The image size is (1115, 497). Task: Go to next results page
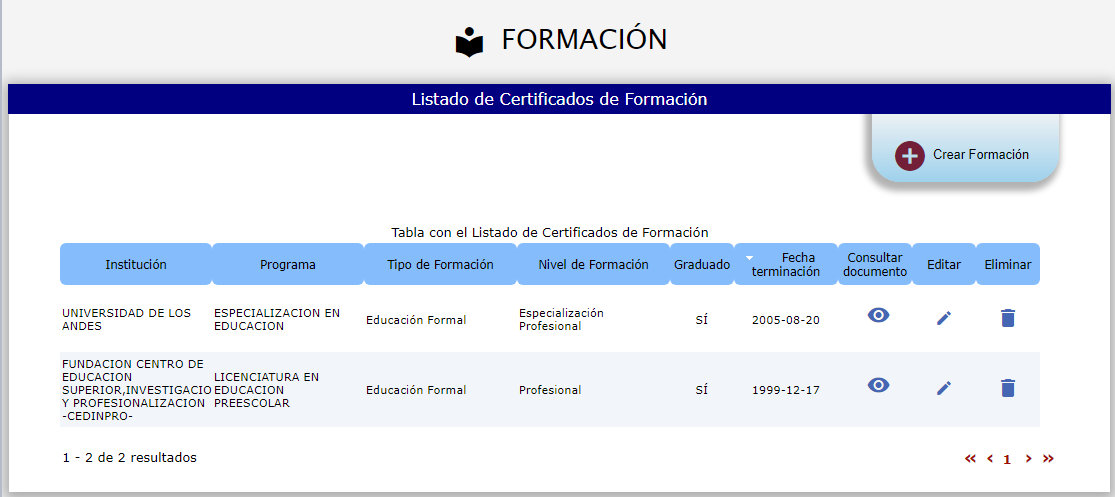tap(1028, 459)
